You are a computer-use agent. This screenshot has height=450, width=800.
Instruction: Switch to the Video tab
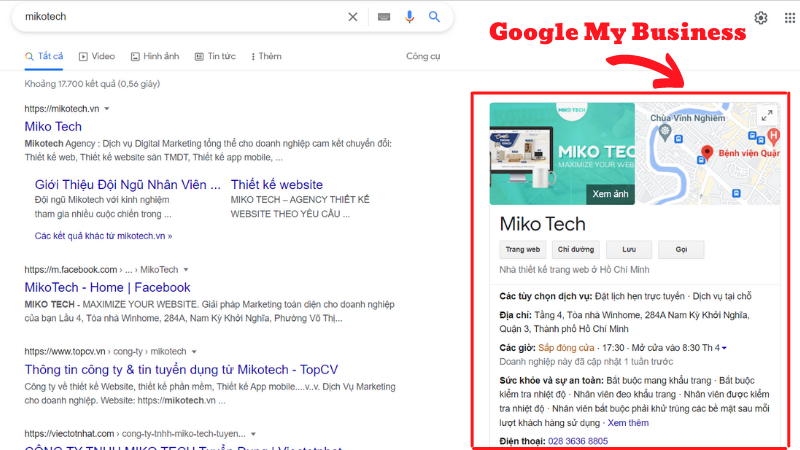[97, 56]
